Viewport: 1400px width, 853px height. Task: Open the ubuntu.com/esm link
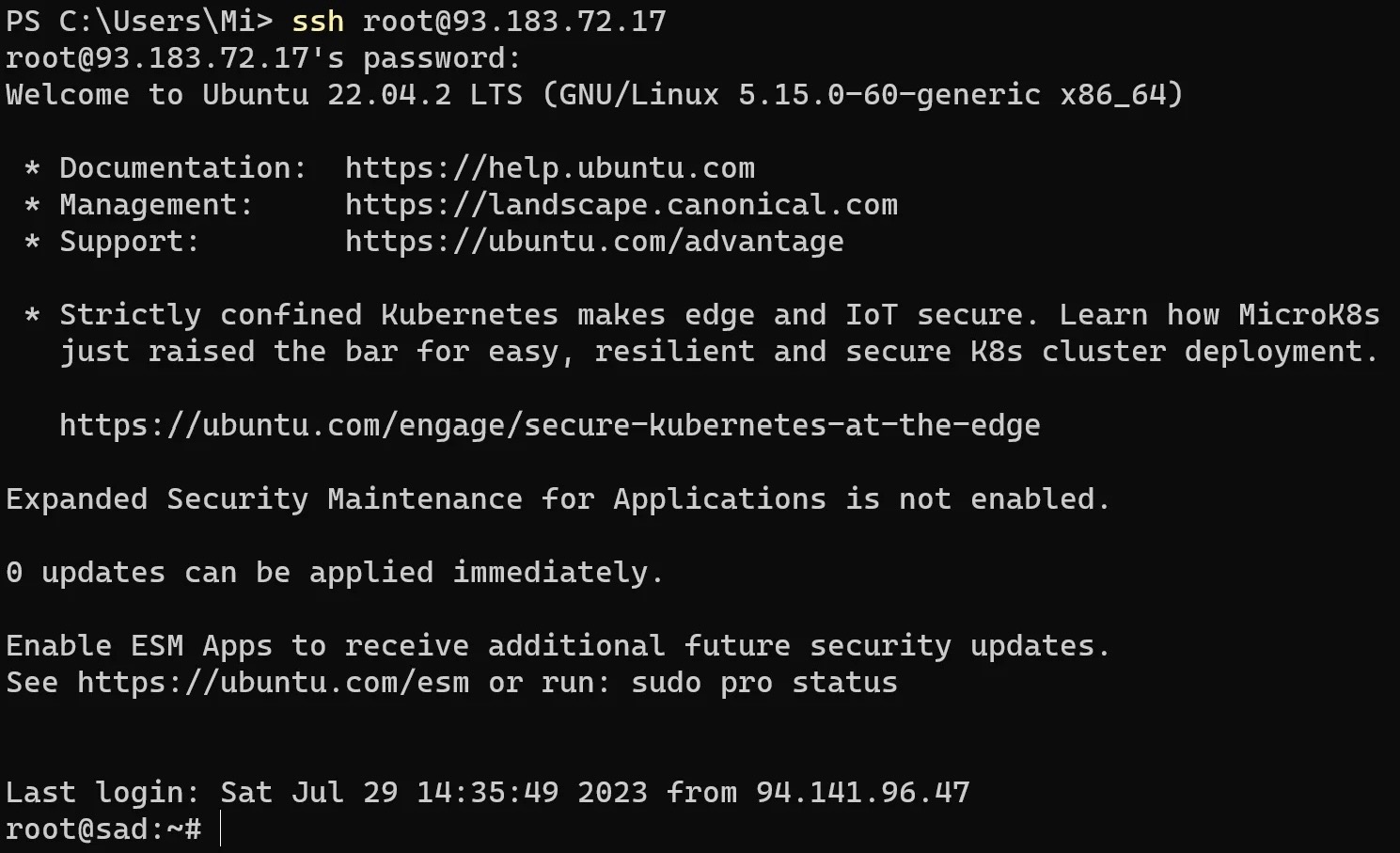click(x=273, y=683)
